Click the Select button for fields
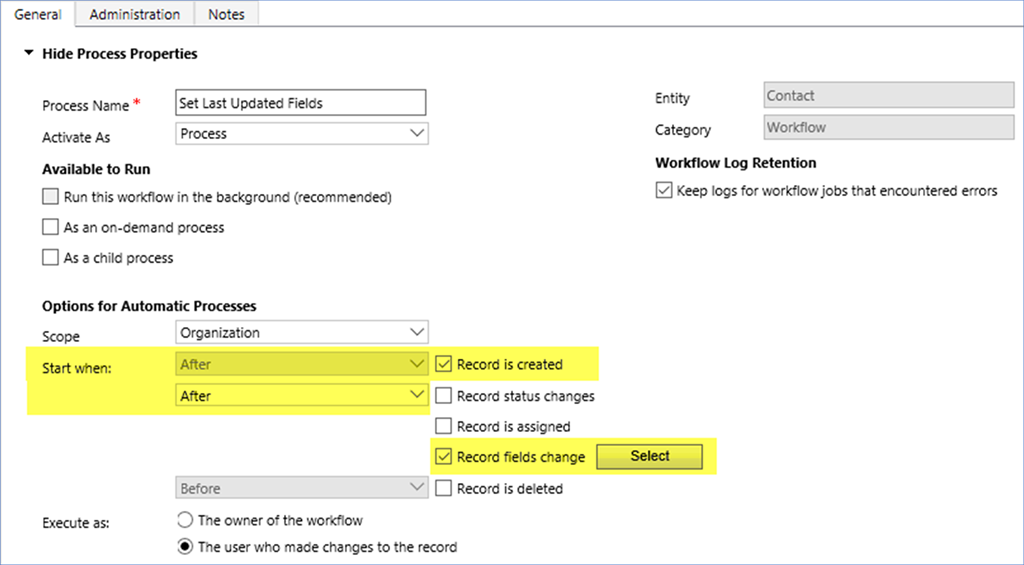Screen dimensions: 1024x565 pyautogui.click(x=649, y=456)
